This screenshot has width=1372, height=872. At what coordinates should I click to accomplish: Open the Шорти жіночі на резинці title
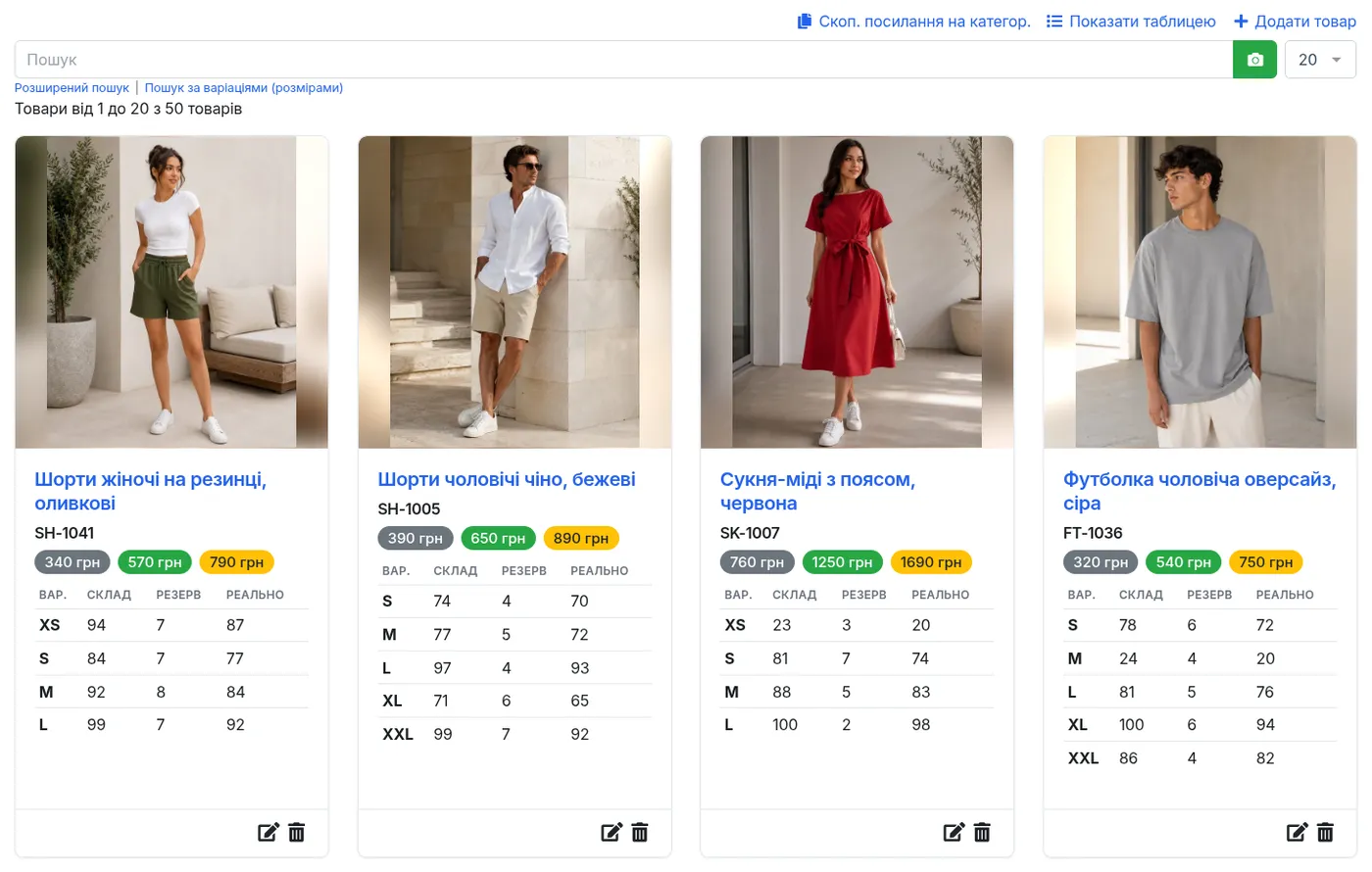coord(151,491)
